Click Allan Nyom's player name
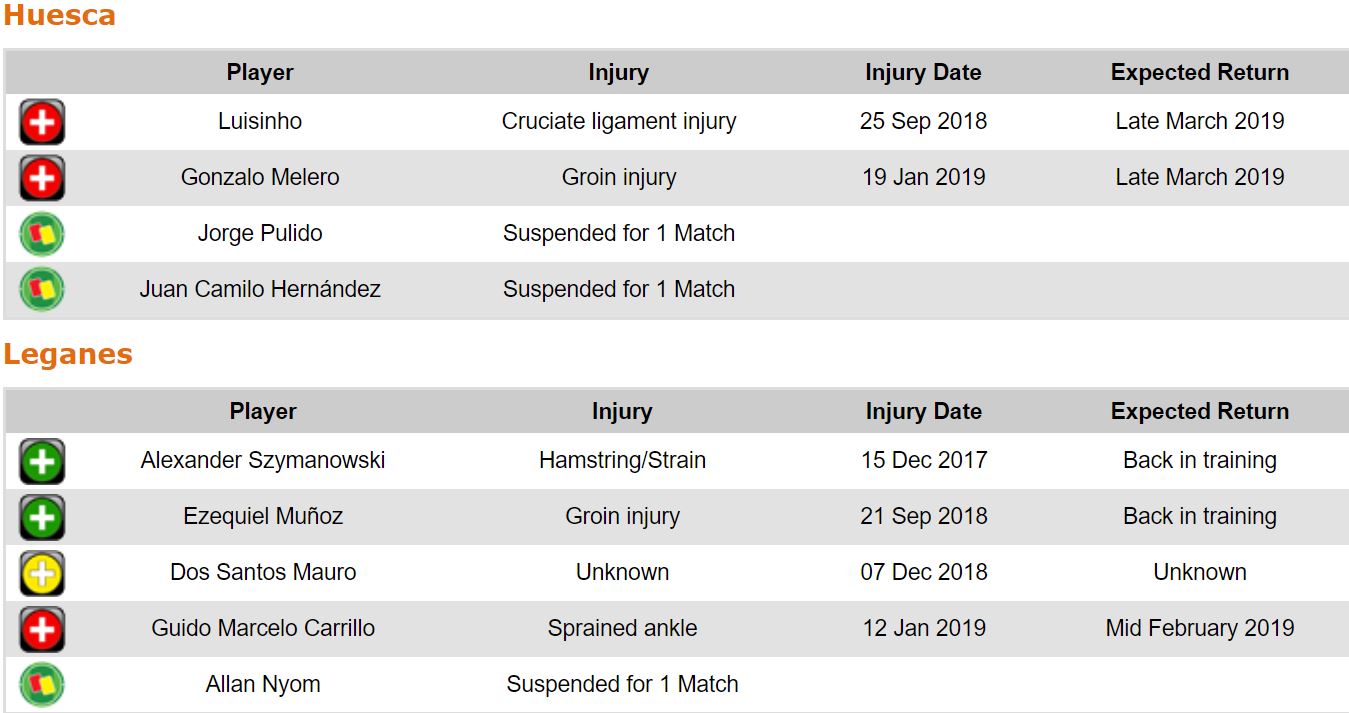1349x713 pixels. tap(263, 684)
